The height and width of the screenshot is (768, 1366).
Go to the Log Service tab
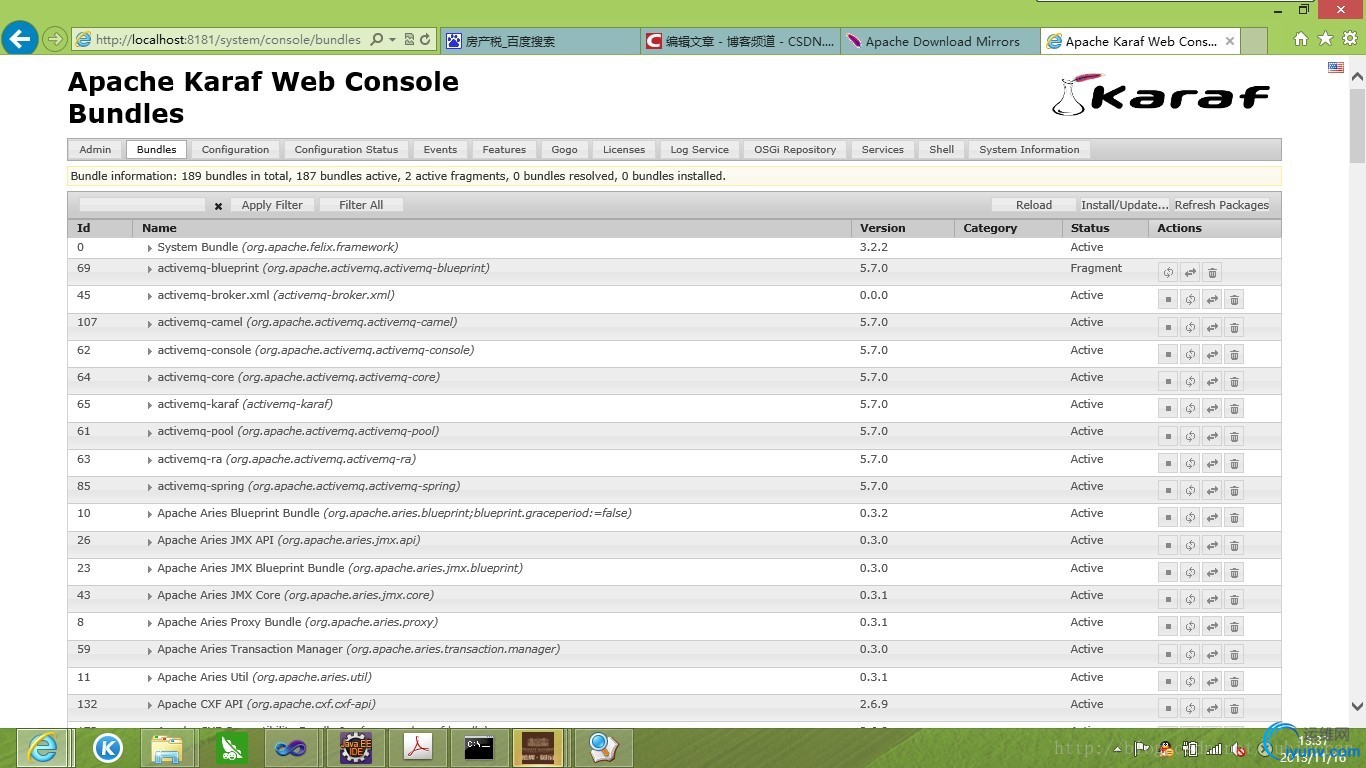point(699,150)
